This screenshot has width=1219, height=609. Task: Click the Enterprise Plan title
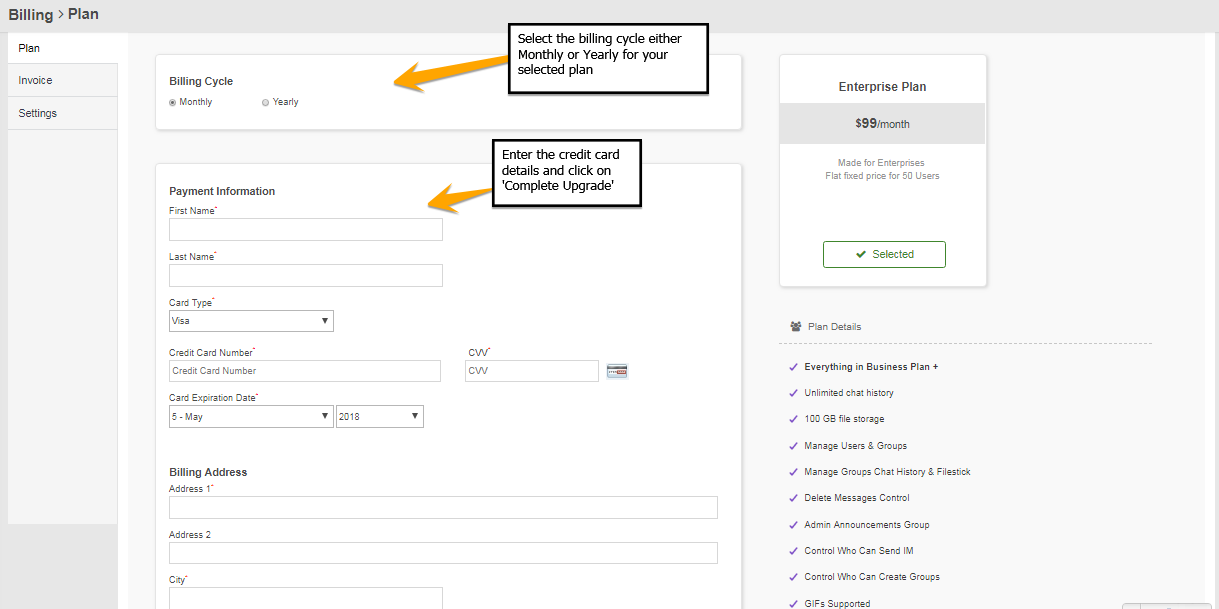pos(882,87)
